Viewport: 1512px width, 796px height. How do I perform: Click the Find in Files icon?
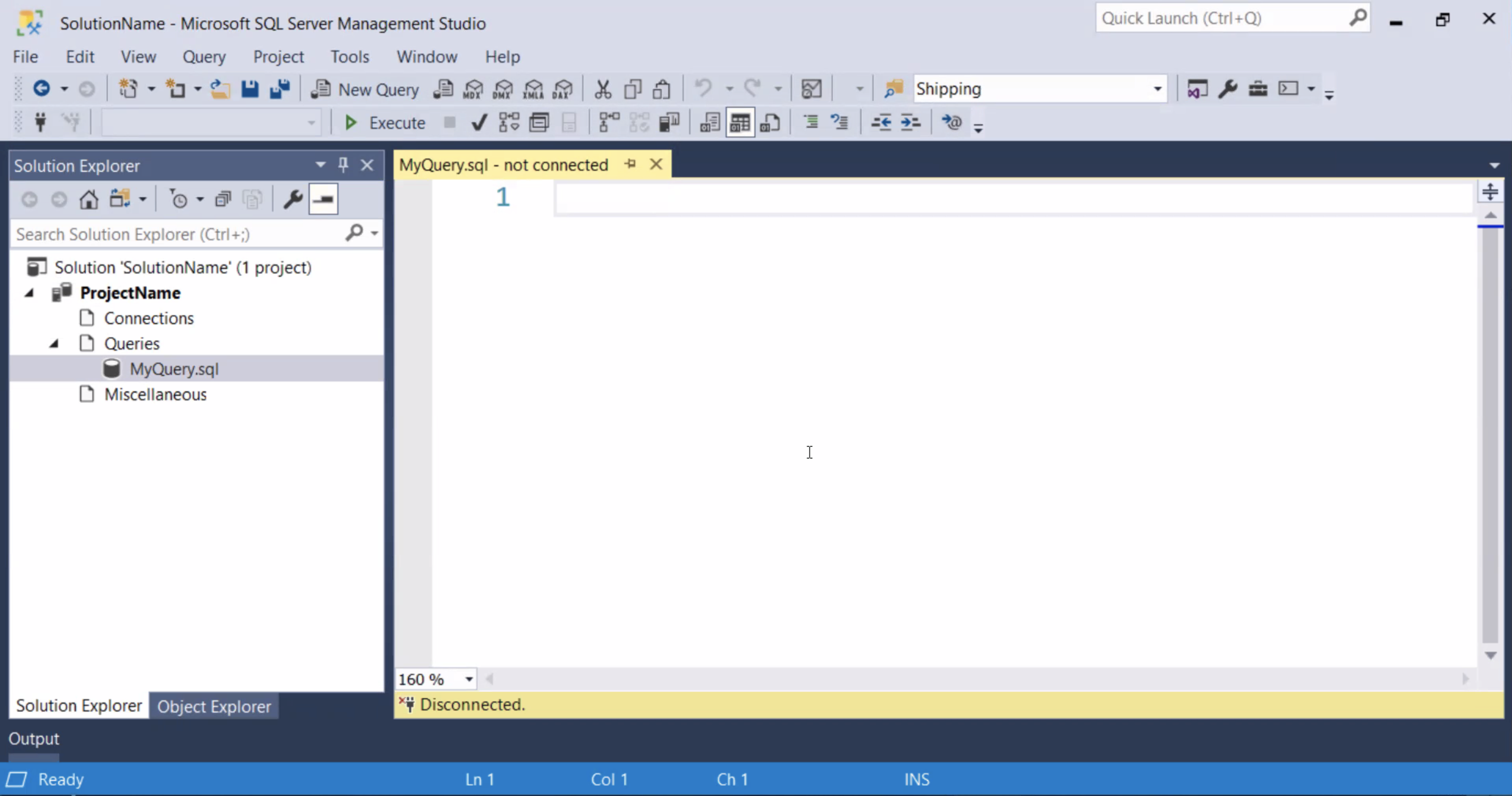click(x=893, y=89)
